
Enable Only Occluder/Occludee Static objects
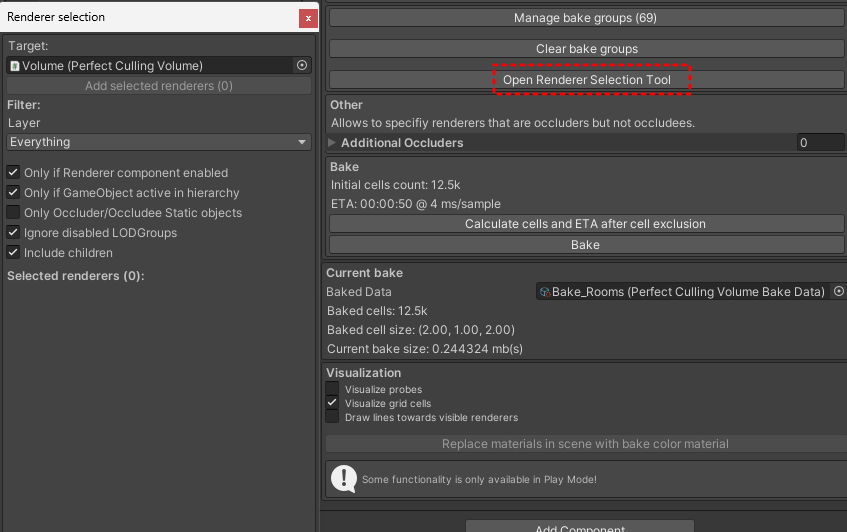(x=14, y=212)
